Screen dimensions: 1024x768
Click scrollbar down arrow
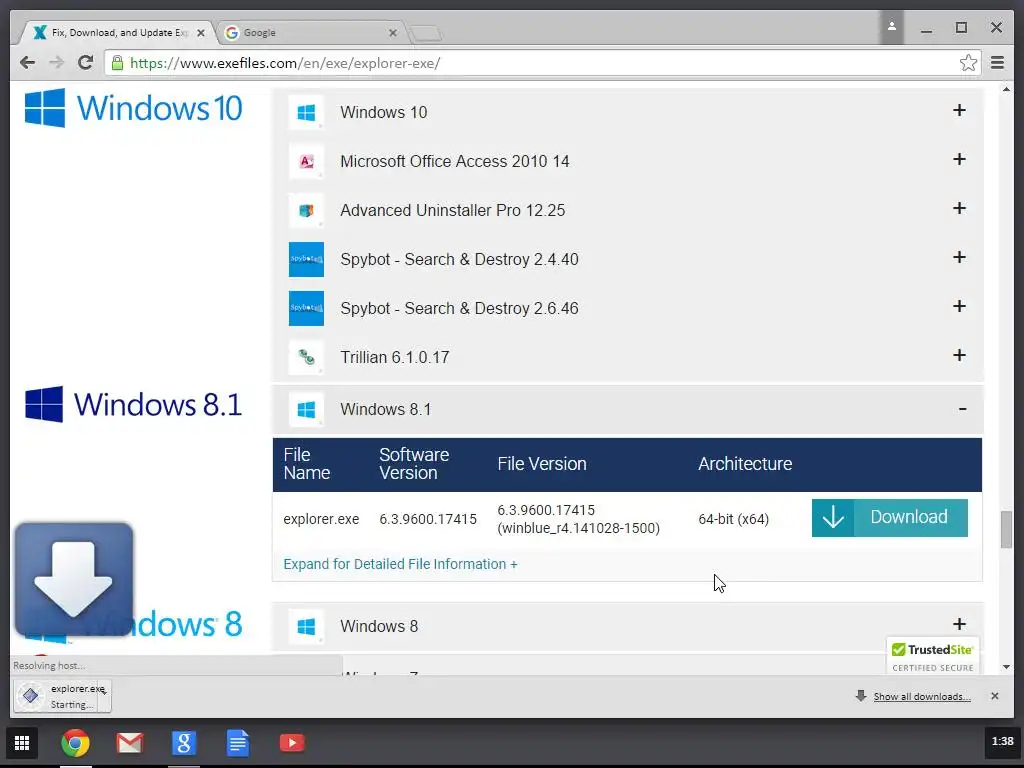click(1006, 667)
